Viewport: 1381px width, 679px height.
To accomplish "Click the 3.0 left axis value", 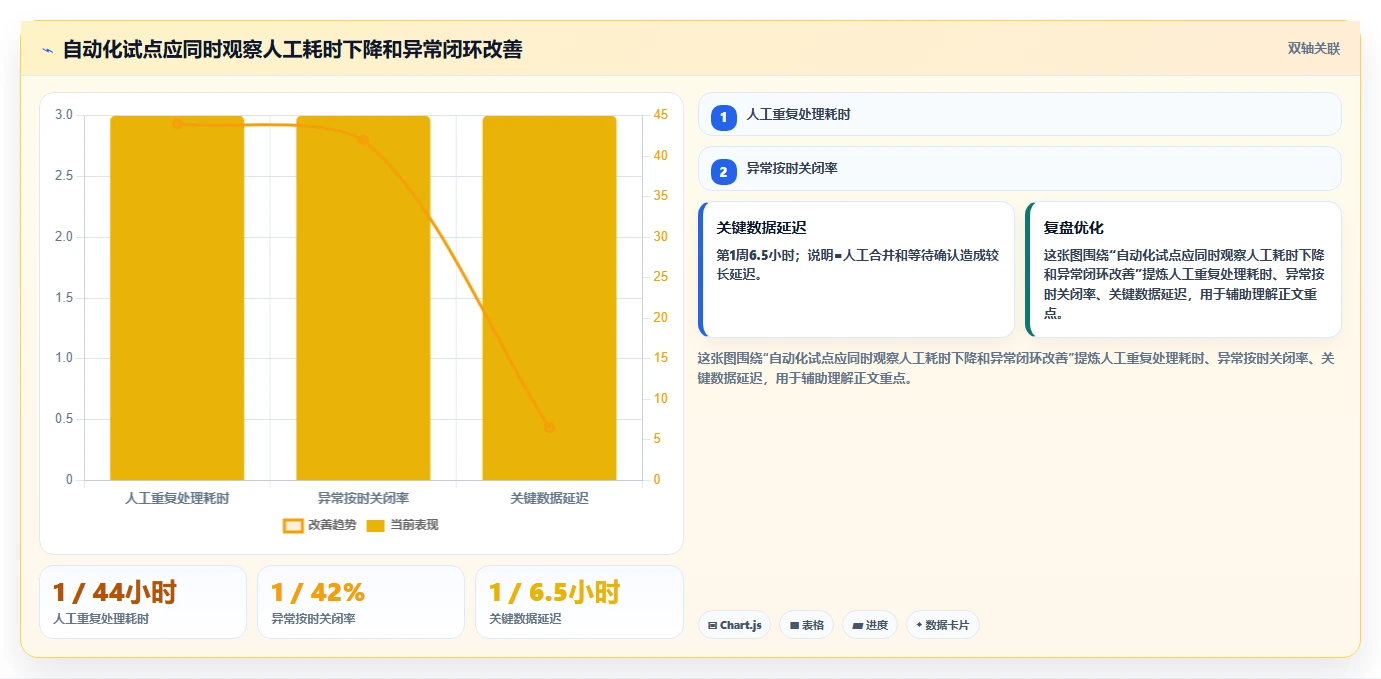I will pos(64,115).
